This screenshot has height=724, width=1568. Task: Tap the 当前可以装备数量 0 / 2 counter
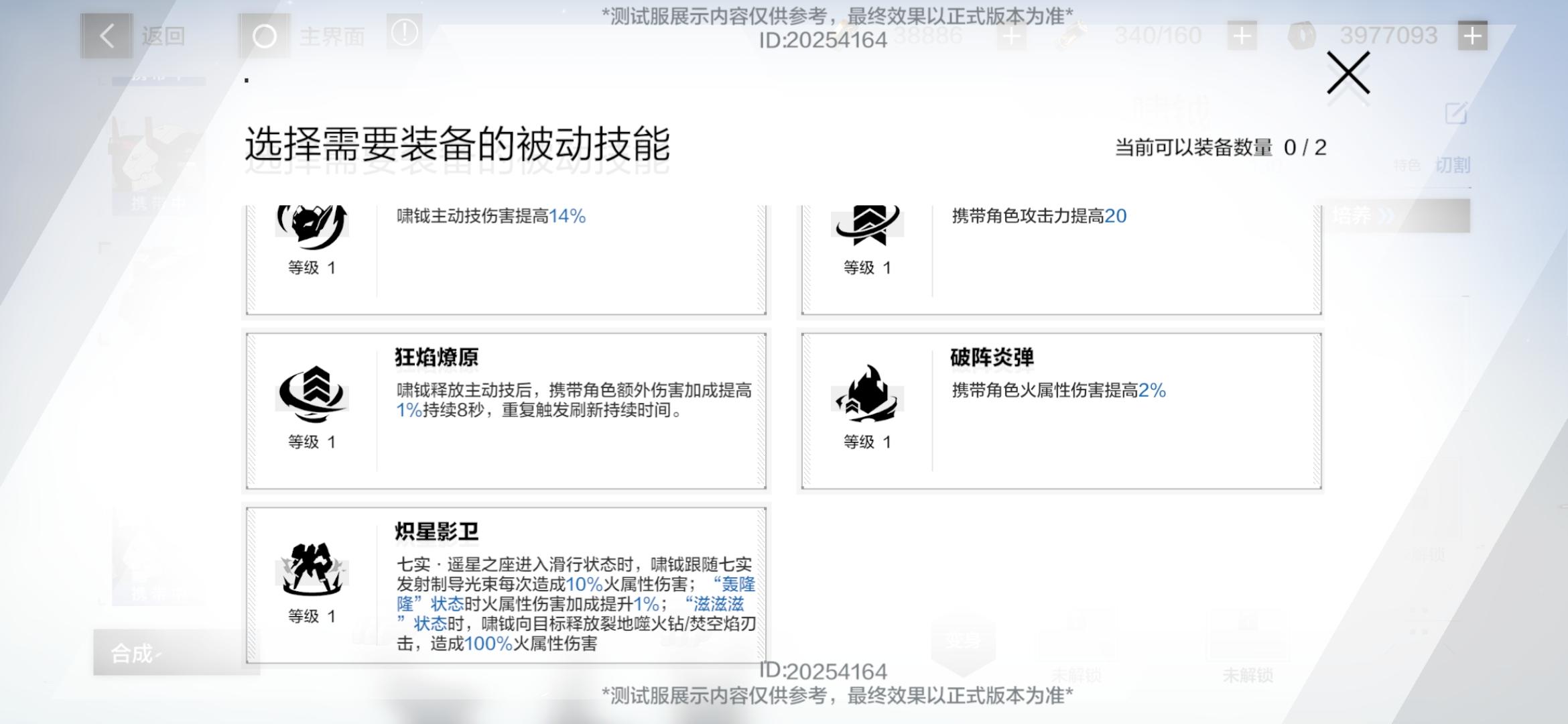[1220, 147]
